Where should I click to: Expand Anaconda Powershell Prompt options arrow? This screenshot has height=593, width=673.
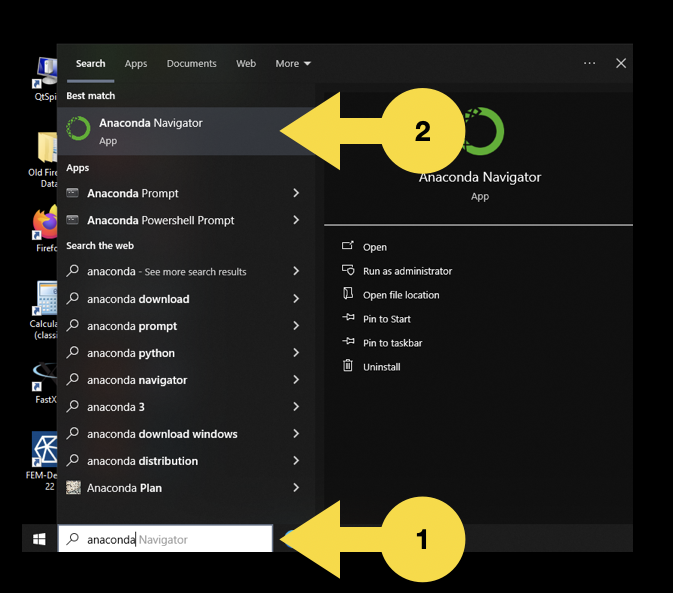296,220
